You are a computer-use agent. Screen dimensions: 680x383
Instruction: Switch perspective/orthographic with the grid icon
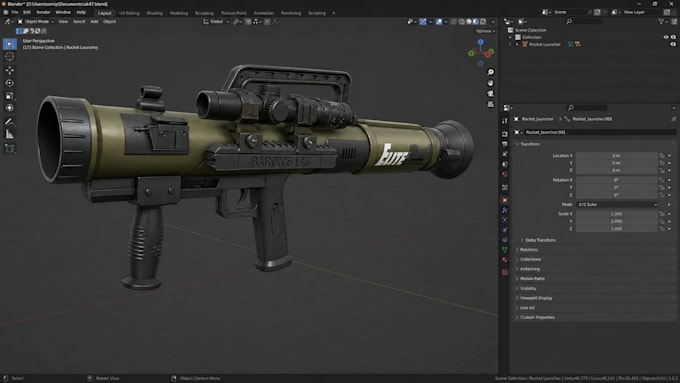pyautogui.click(x=490, y=105)
